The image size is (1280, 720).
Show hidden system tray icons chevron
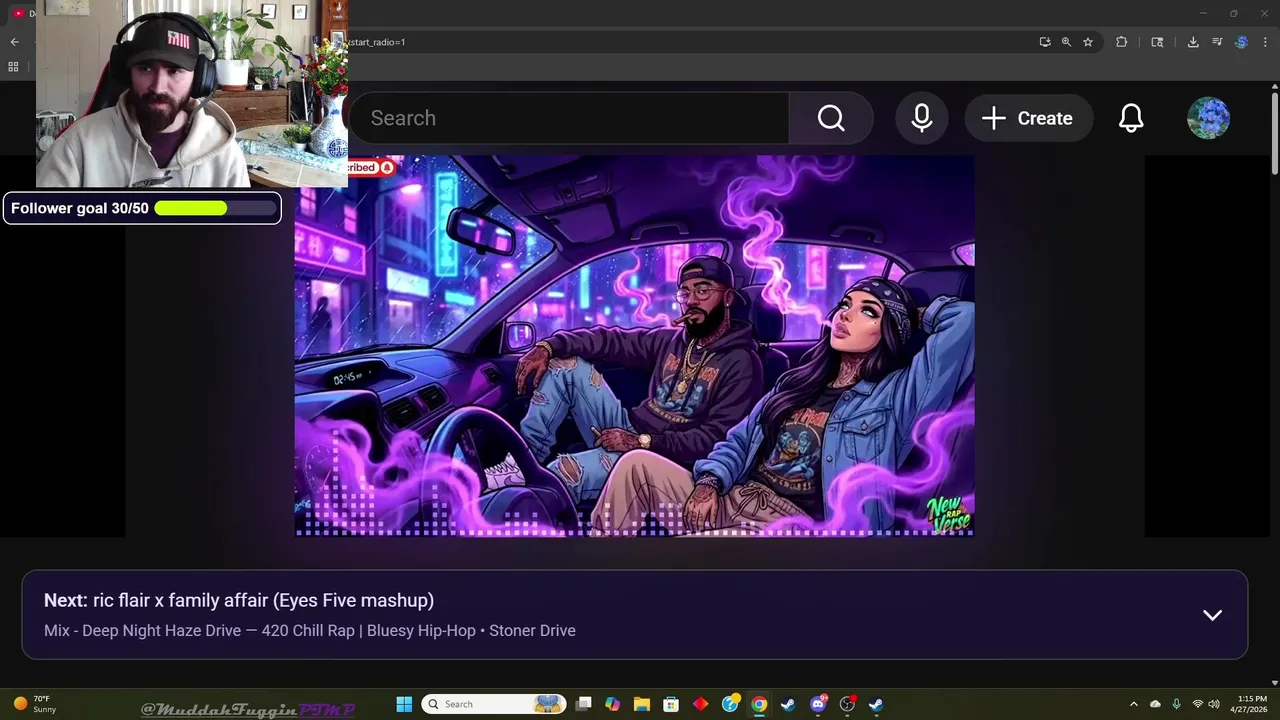pyautogui.click(x=1133, y=704)
